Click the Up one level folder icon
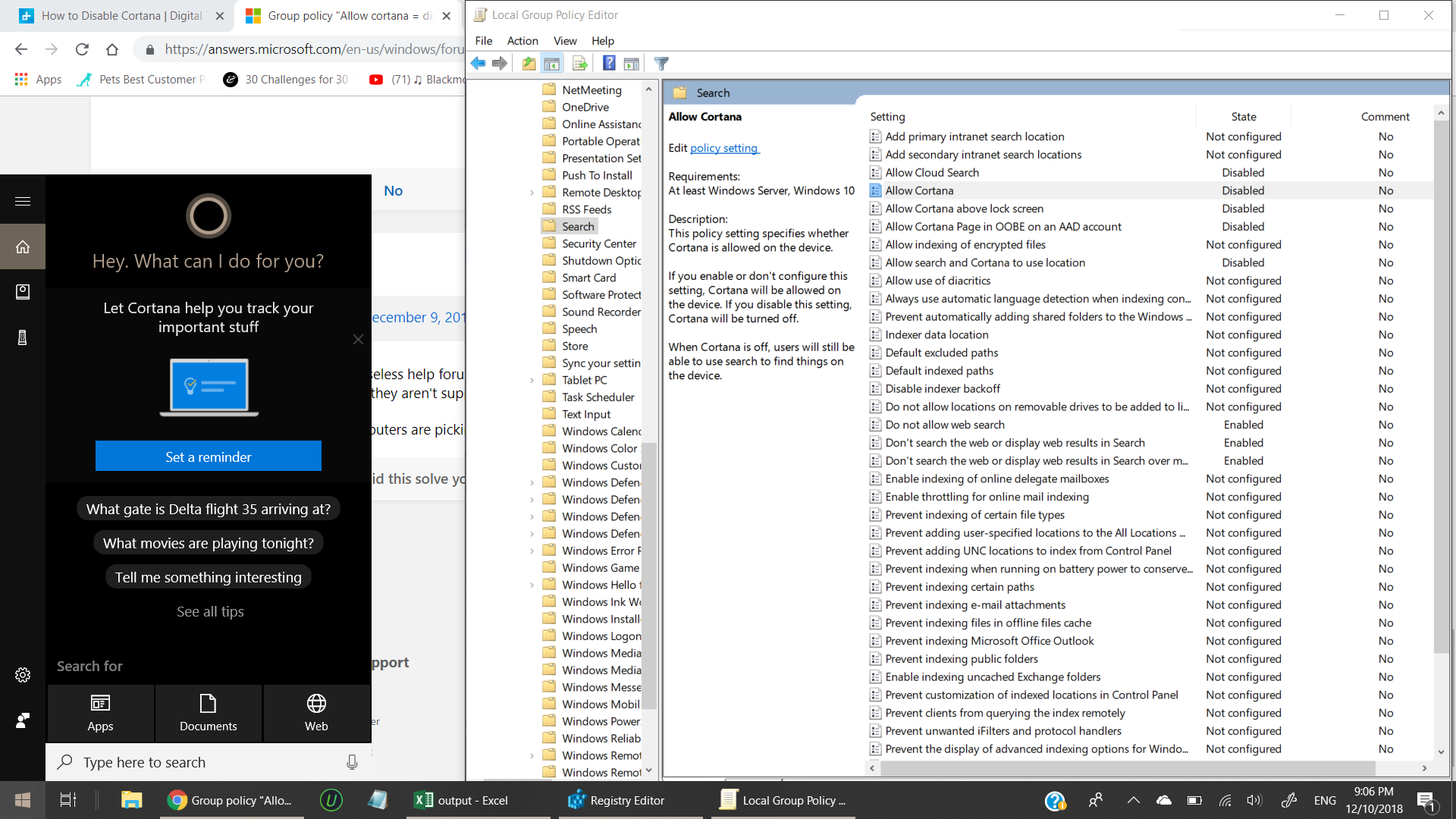Viewport: 1456px width, 819px height. coord(529,64)
